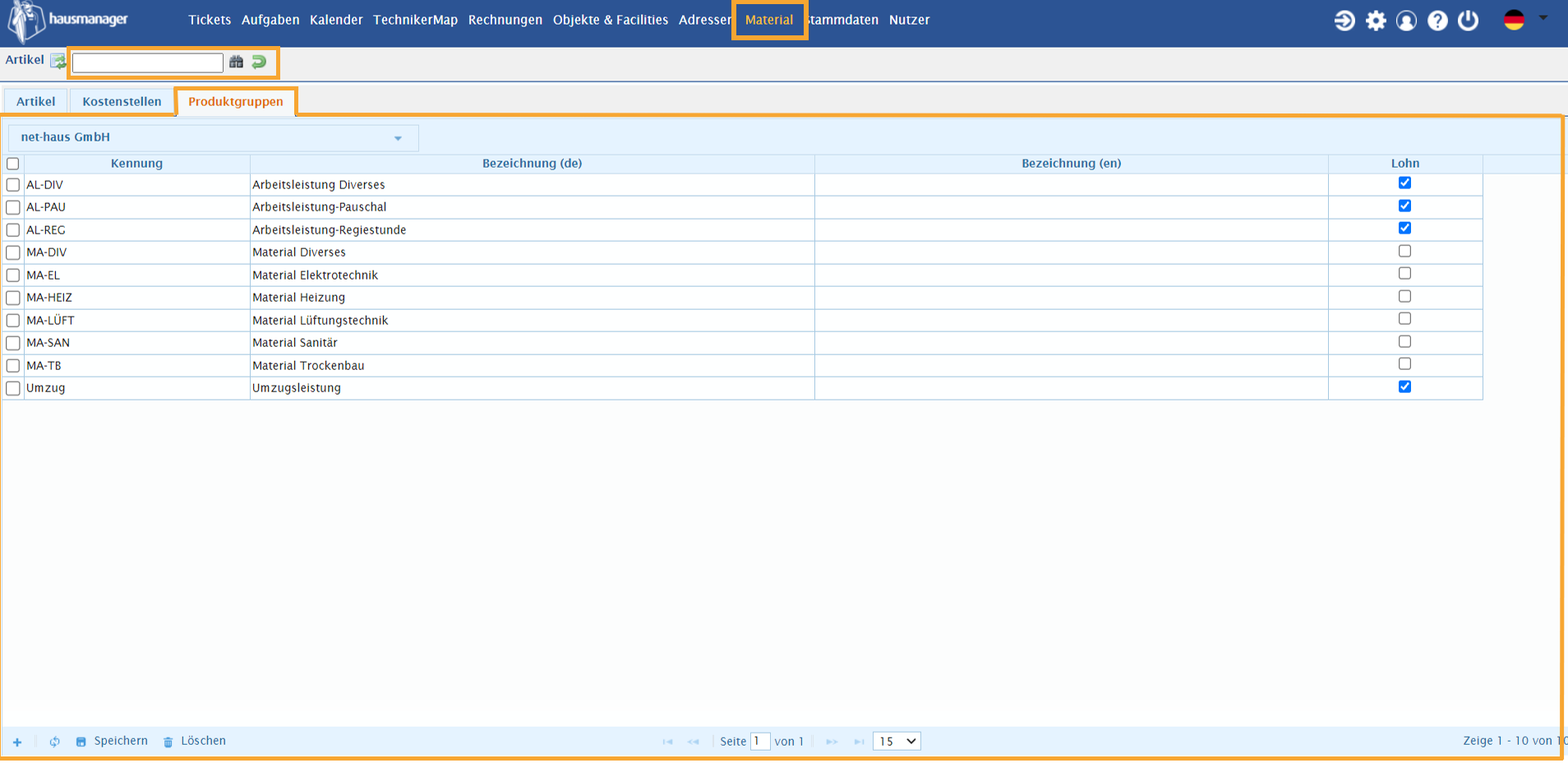The height and width of the screenshot is (763, 1568).
Task: Go to last page icon
Action: coord(858,742)
